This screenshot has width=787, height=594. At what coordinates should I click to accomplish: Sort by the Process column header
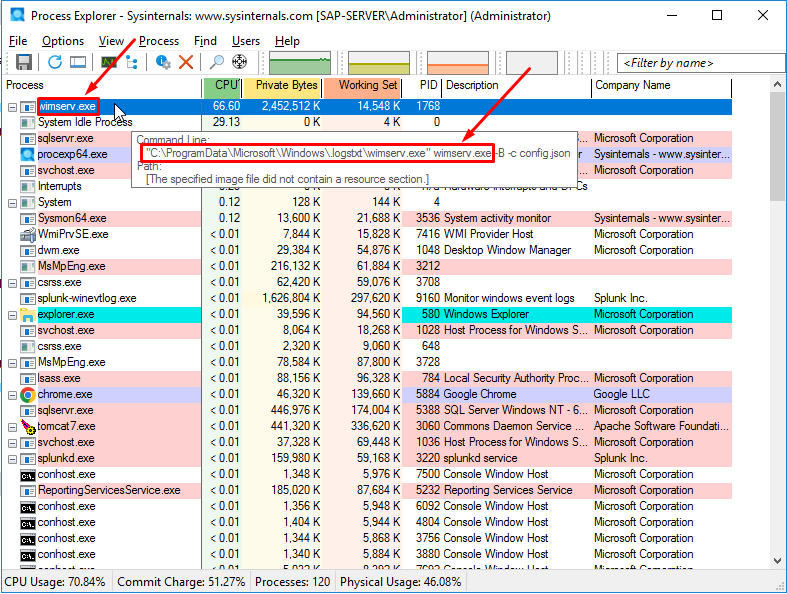pos(102,86)
